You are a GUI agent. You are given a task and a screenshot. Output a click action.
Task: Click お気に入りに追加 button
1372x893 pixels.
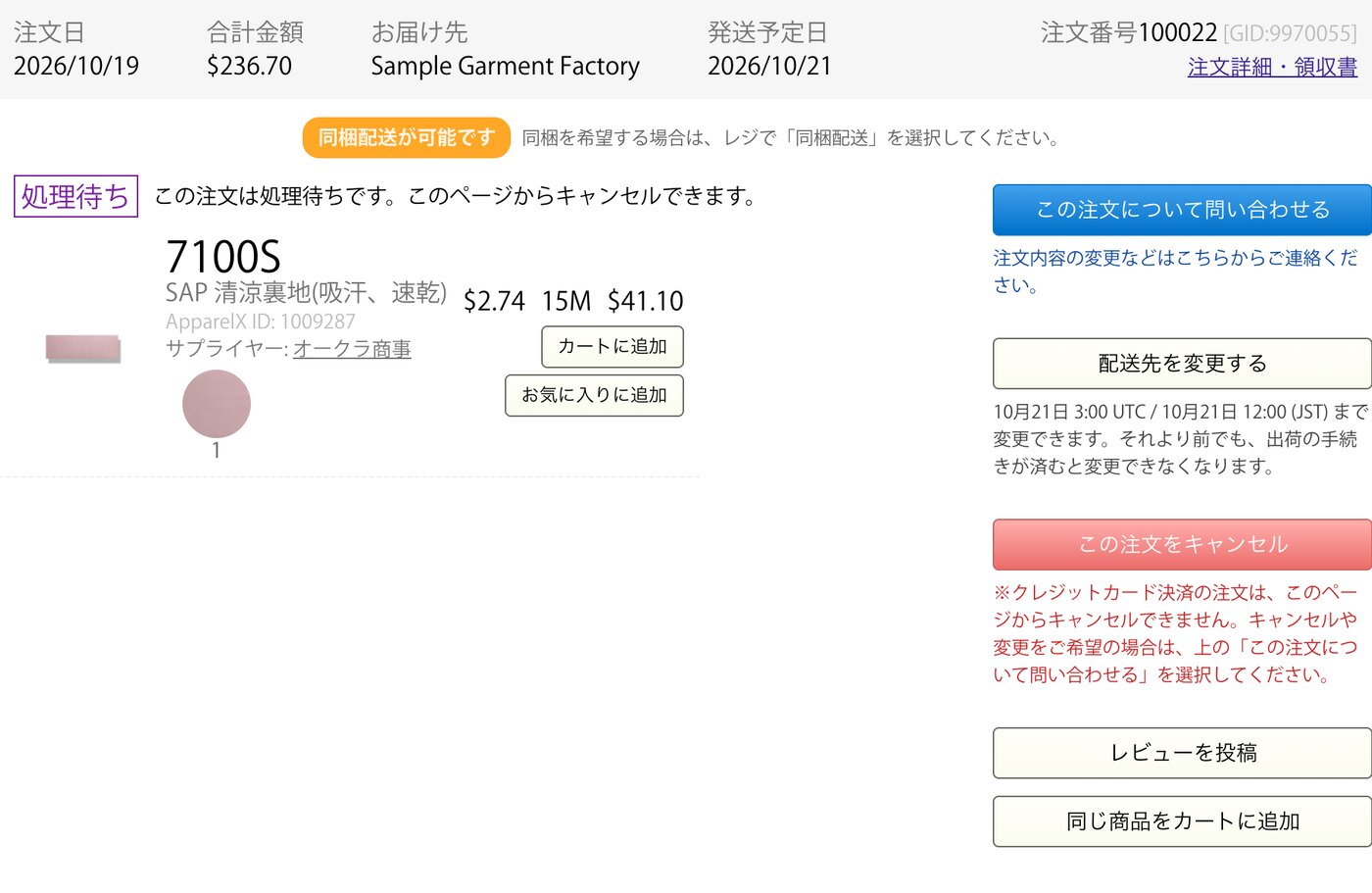pos(594,395)
